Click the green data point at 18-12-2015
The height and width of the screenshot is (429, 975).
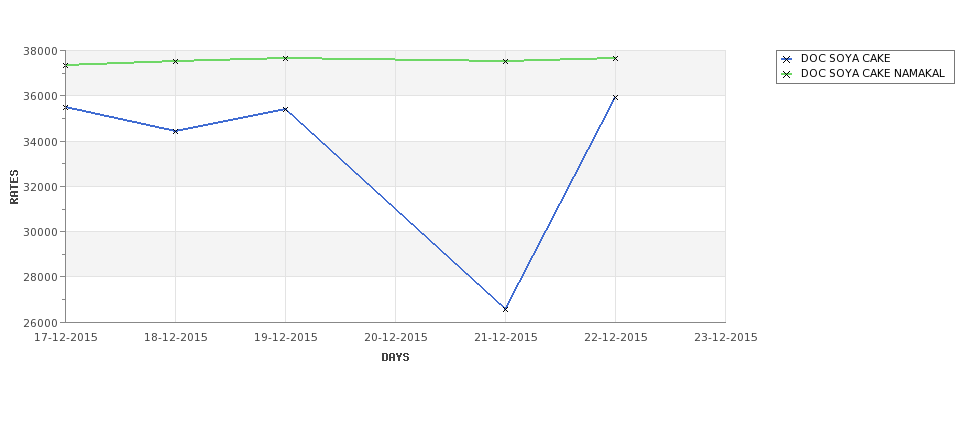point(175,62)
